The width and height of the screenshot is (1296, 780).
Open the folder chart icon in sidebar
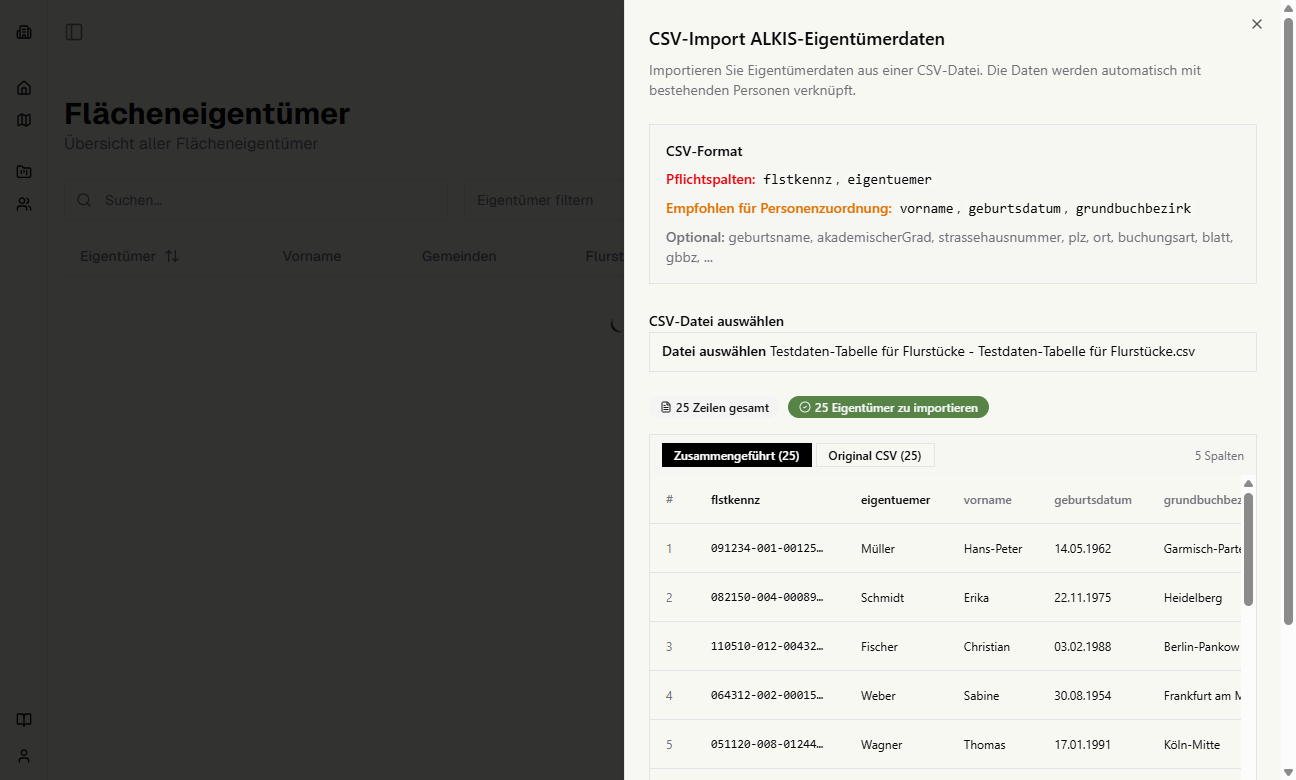[x=24, y=172]
